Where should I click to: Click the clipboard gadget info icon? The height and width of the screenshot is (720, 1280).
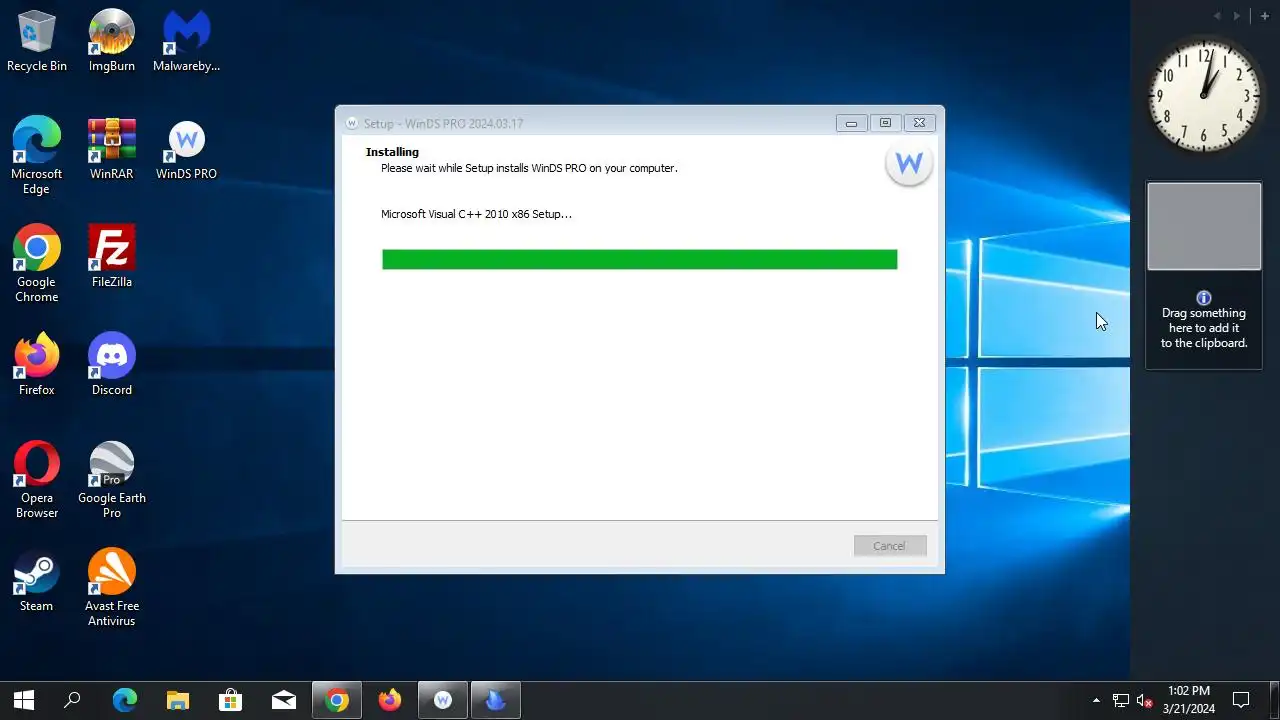pyautogui.click(x=1204, y=298)
